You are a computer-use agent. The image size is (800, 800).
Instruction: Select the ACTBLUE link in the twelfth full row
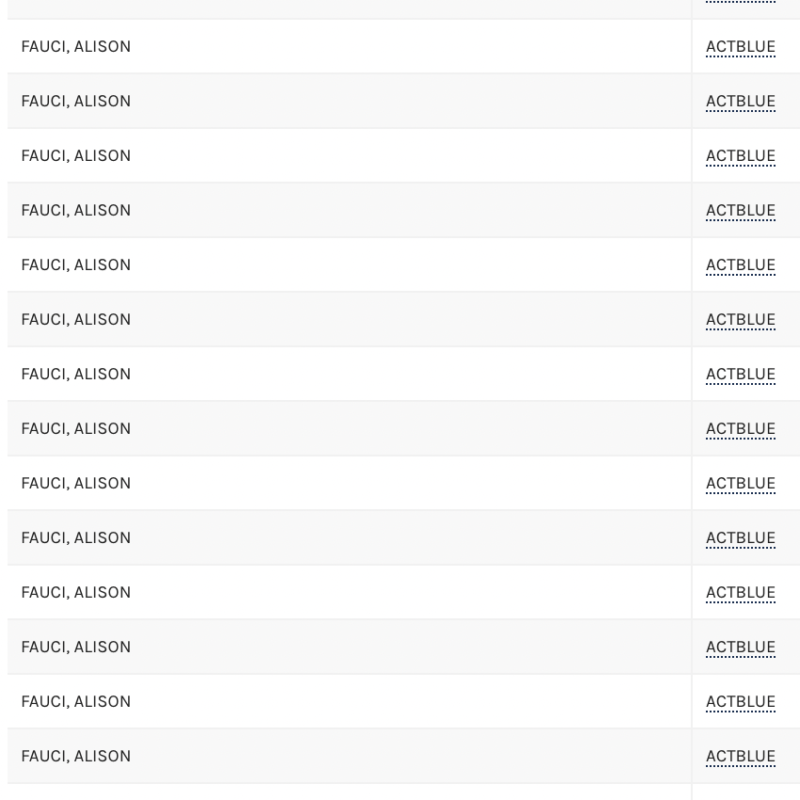point(740,647)
